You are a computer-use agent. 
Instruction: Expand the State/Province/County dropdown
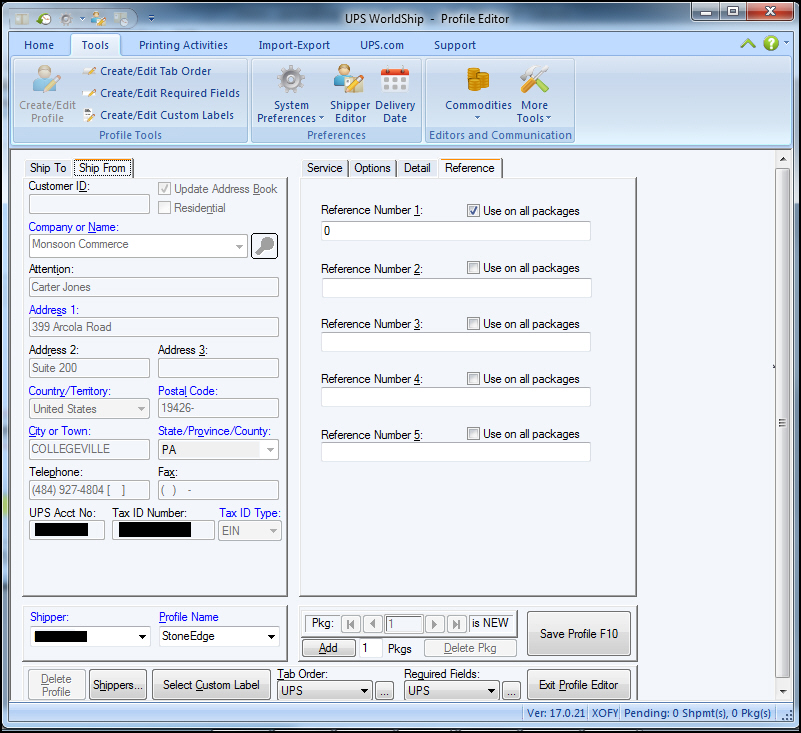[x=270, y=450]
